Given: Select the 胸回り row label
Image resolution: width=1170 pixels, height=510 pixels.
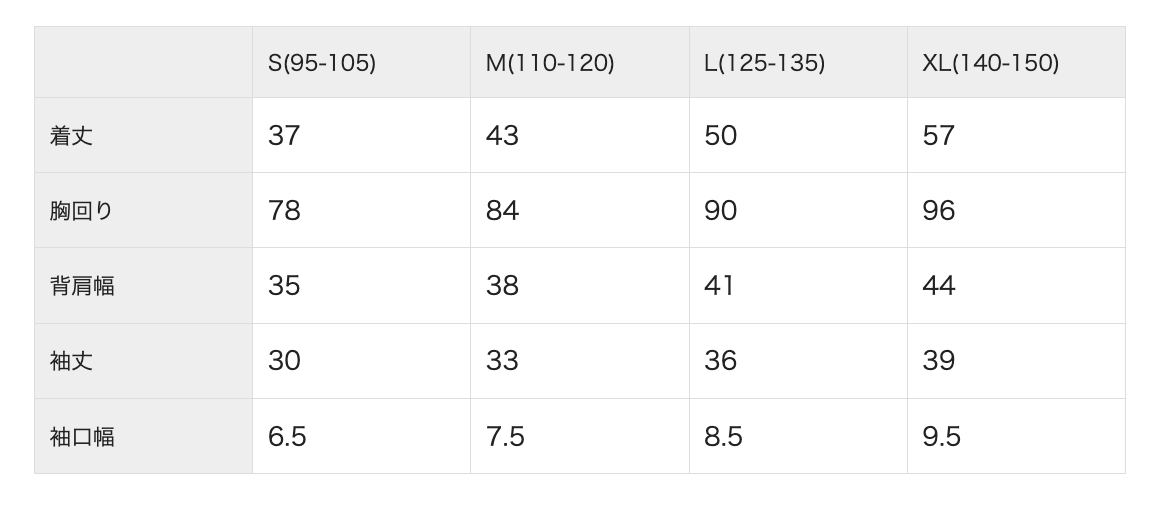Looking at the screenshot, I should (x=82, y=211).
